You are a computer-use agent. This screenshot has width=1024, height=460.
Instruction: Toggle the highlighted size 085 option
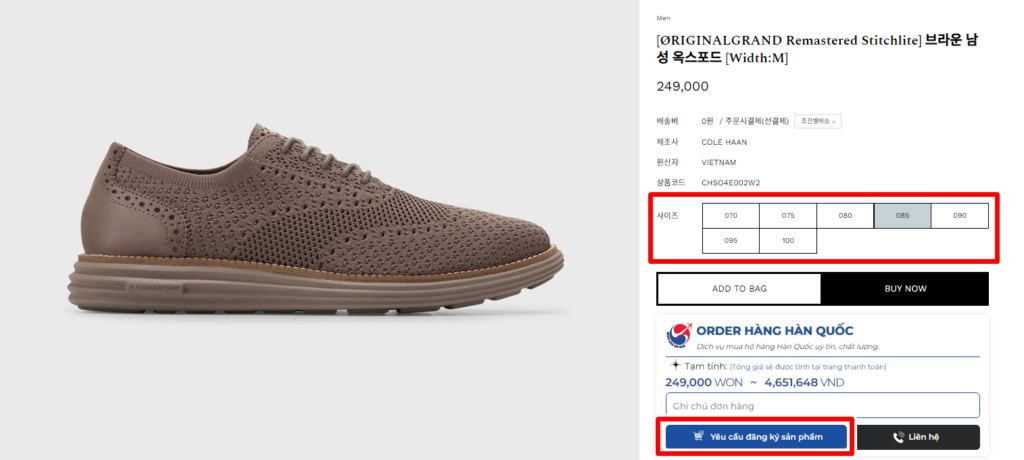coord(902,215)
